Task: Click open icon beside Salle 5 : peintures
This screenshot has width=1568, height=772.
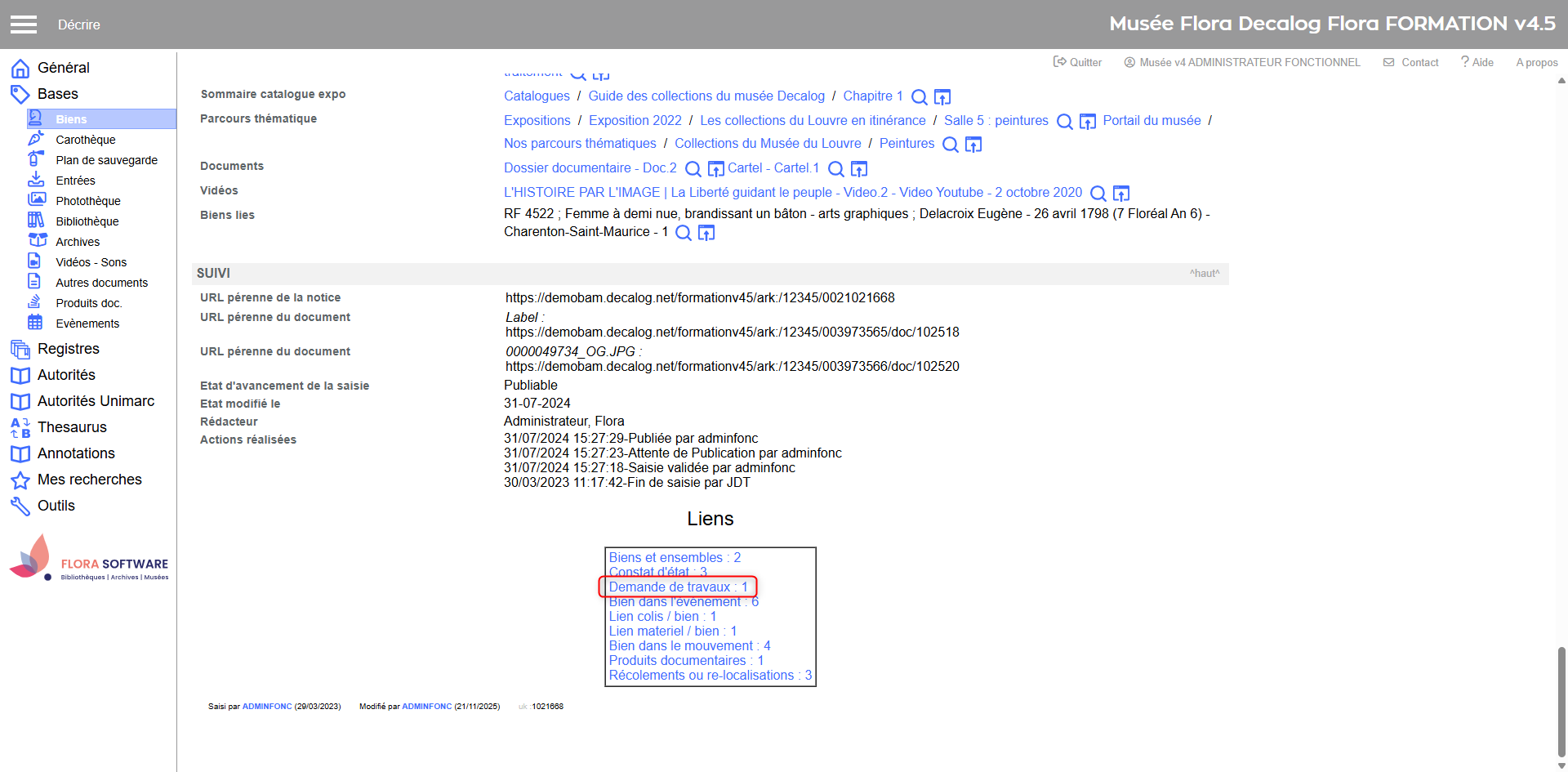Action: (1088, 122)
